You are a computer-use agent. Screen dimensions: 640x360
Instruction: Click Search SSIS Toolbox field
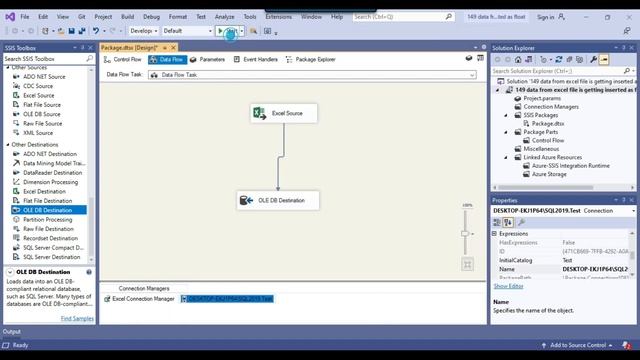point(44,59)
